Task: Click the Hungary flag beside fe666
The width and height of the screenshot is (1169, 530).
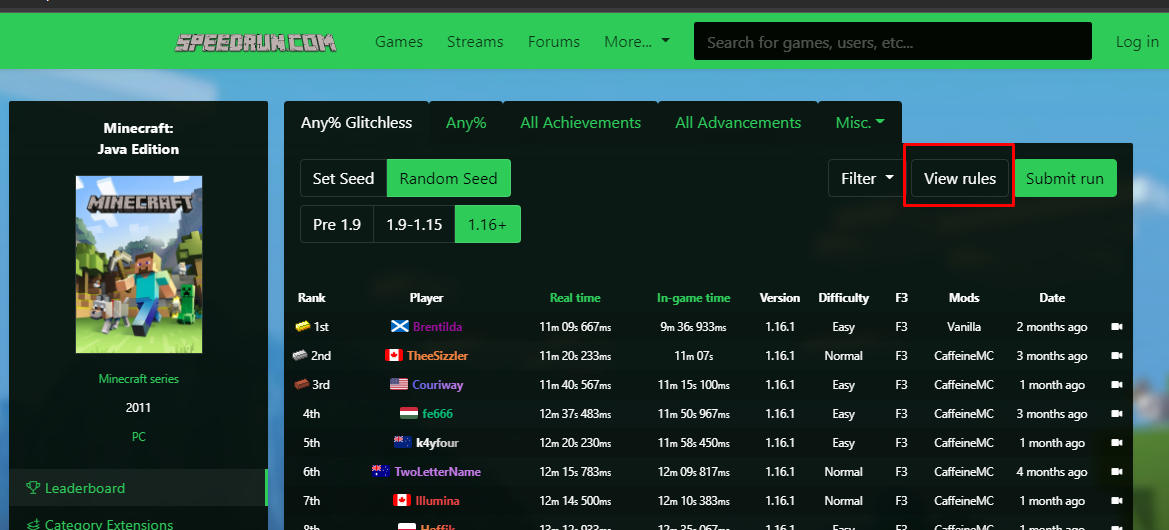Action: [409, 414]
